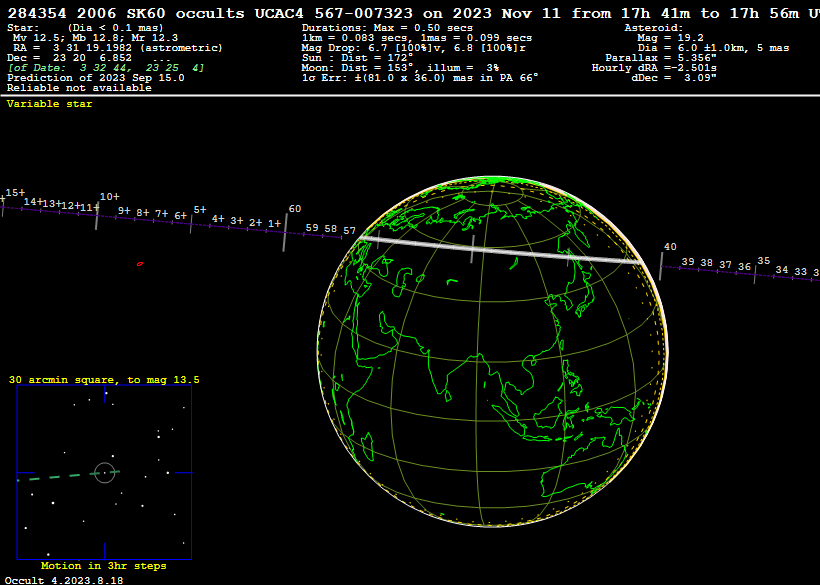The image size is (820, 585).
Task: Click 'Durations: Max = 0.50 secs'
Action: point(387,28)
